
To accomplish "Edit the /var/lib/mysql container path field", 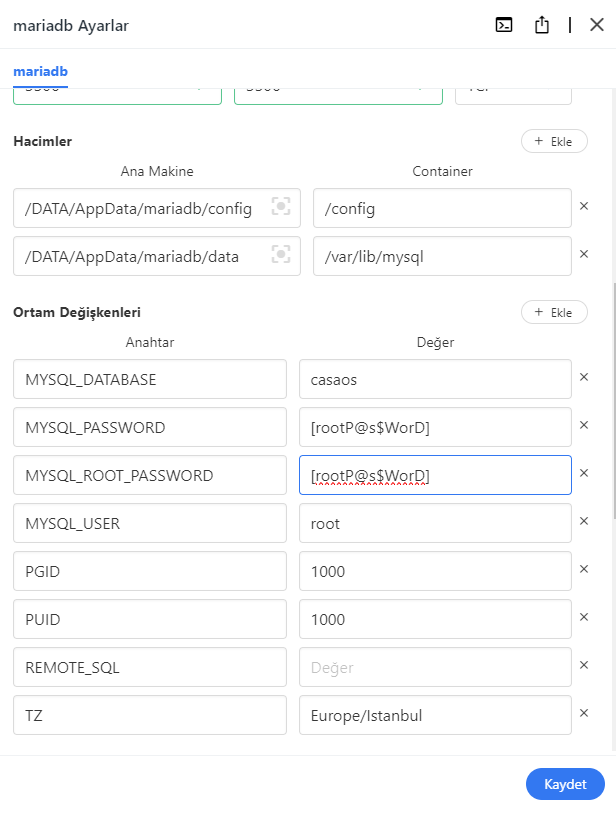I will [x=442, y=256].
